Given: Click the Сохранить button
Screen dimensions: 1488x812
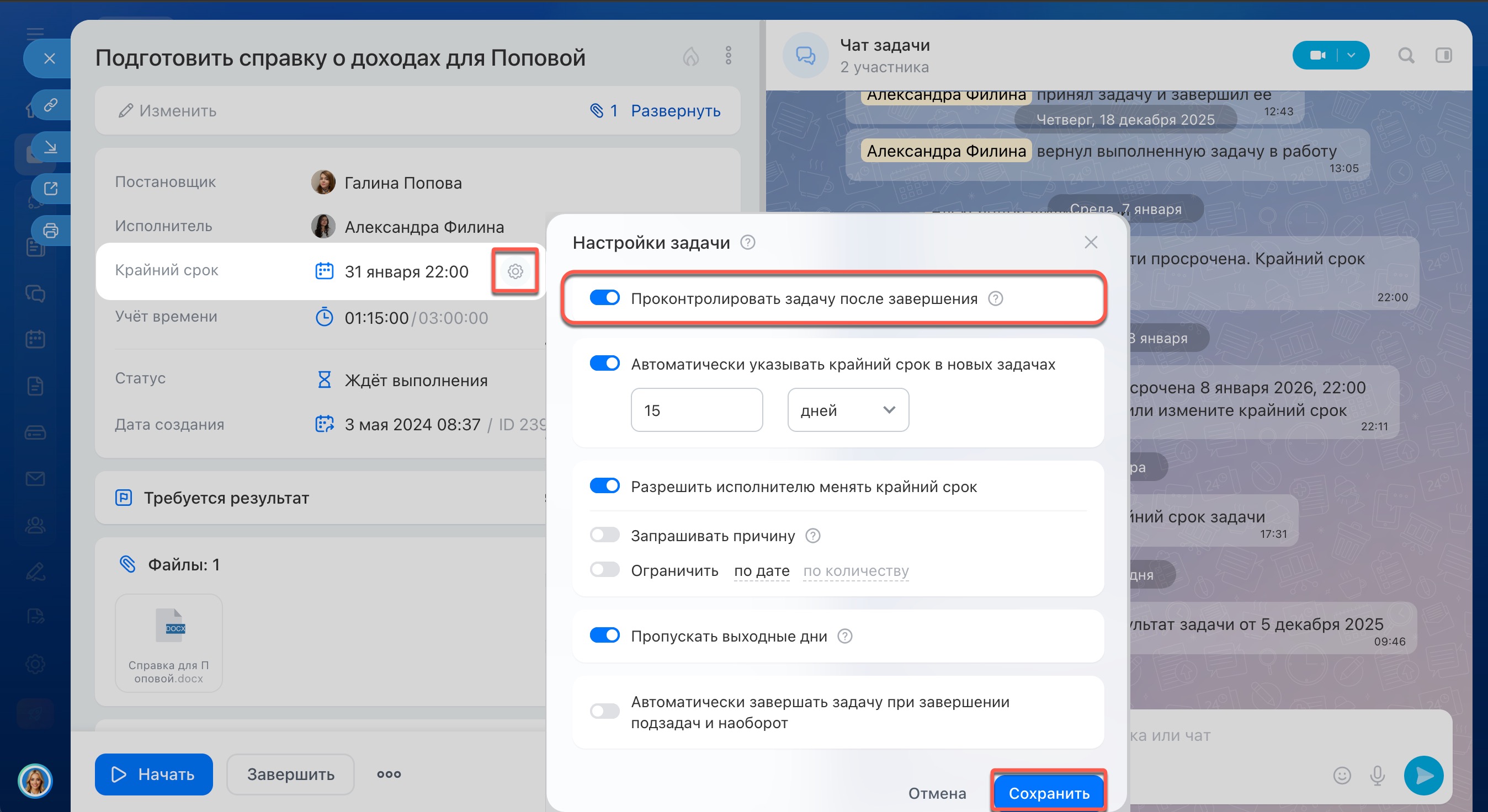Looking at the screenshot, I should pyautogui.click(x=1049, y=793).
